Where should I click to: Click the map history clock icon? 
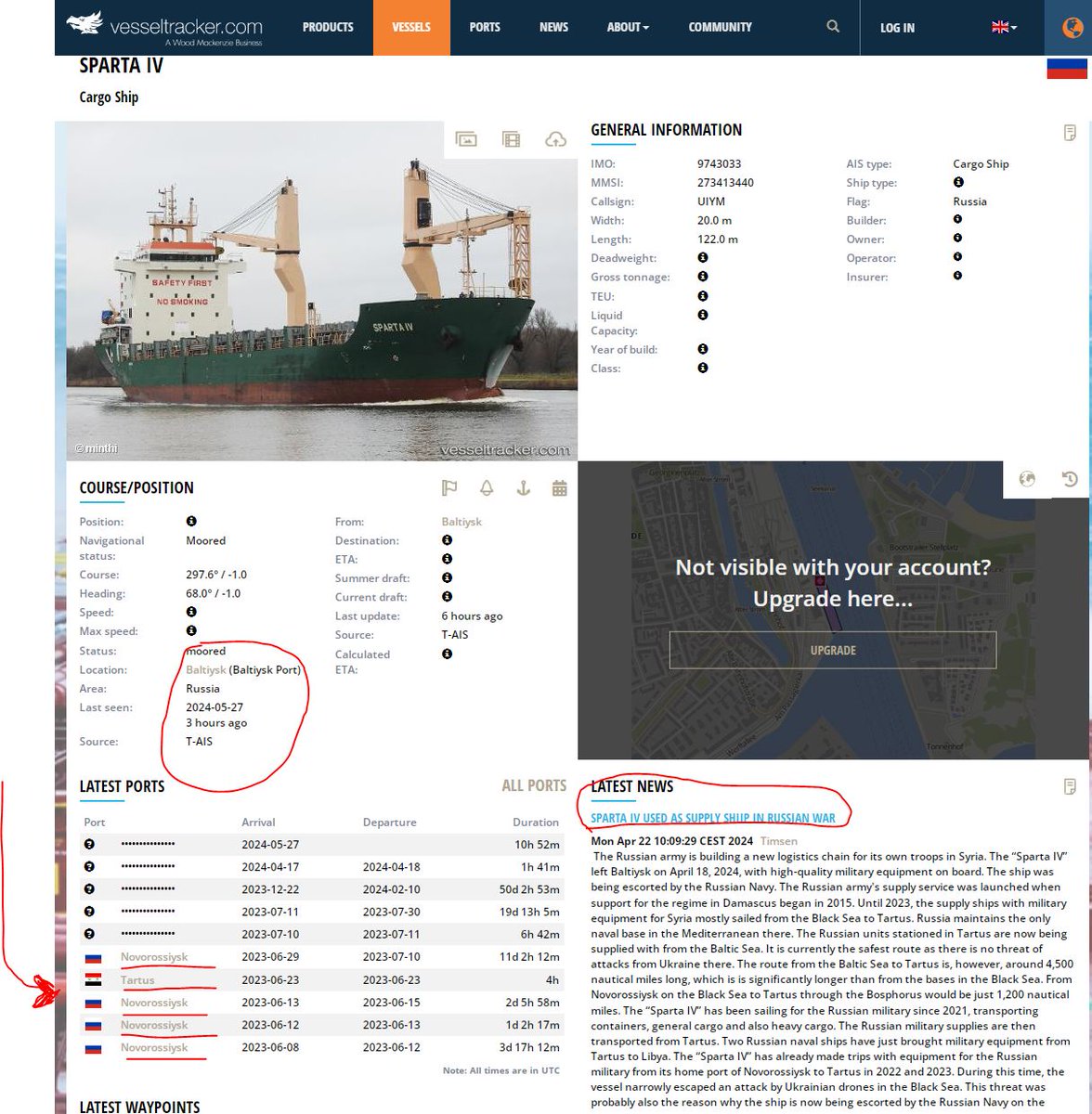[1070, 479]
